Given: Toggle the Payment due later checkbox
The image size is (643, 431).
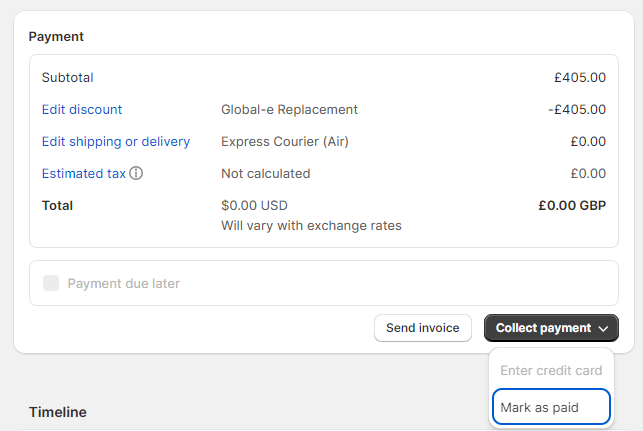Looking at the screenshot, I should click(x=51, y=283).
